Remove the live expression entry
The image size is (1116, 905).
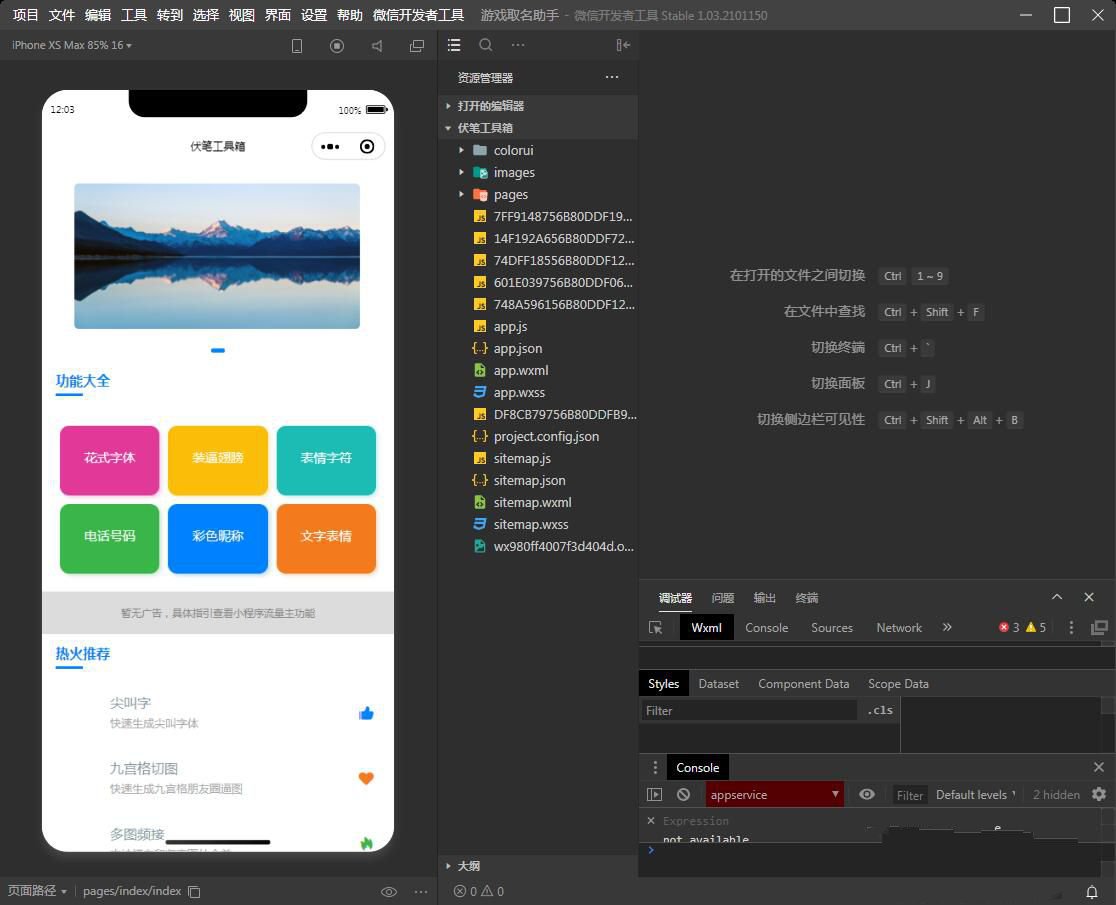651,821
